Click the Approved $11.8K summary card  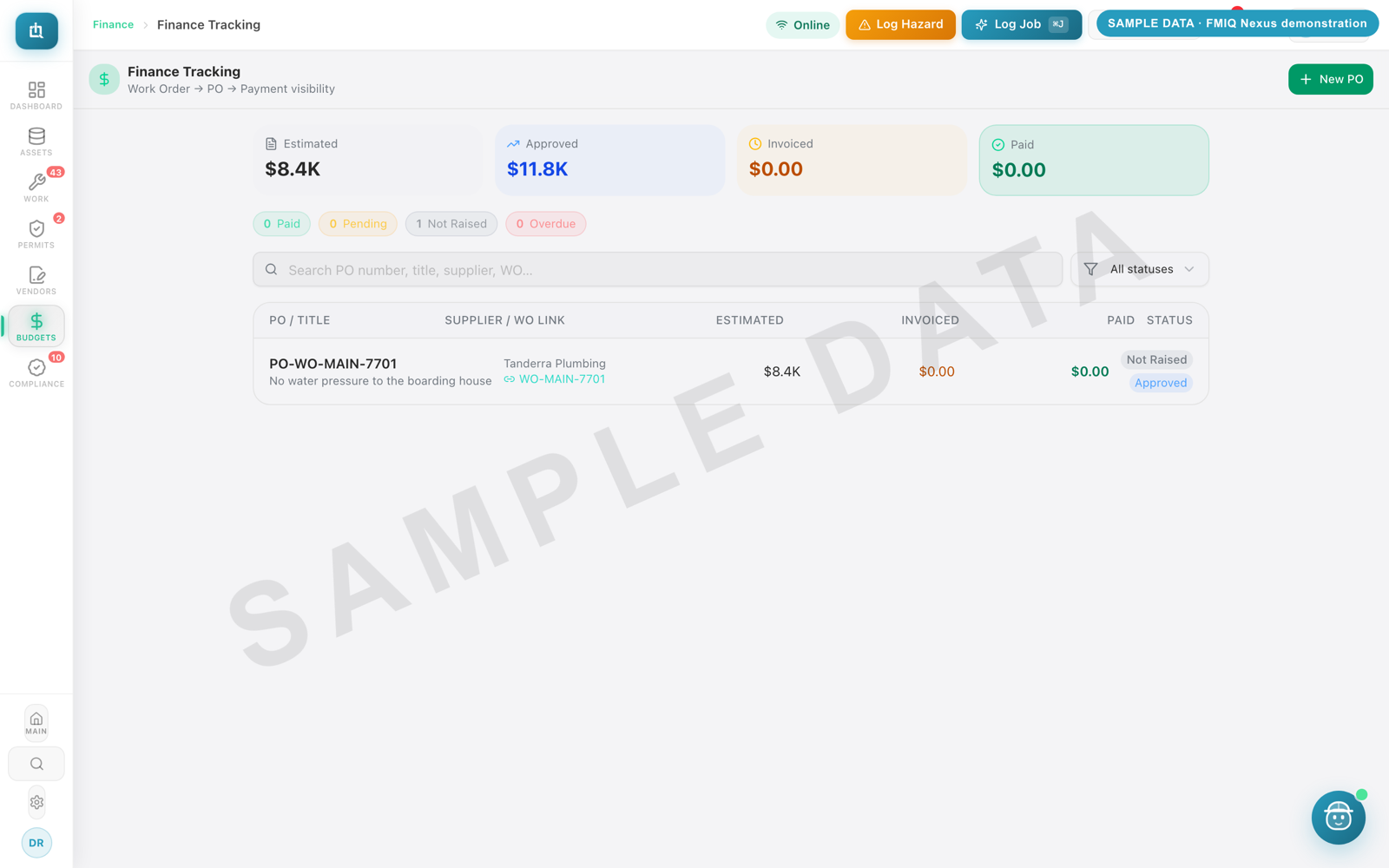click(x=610, y=160)
